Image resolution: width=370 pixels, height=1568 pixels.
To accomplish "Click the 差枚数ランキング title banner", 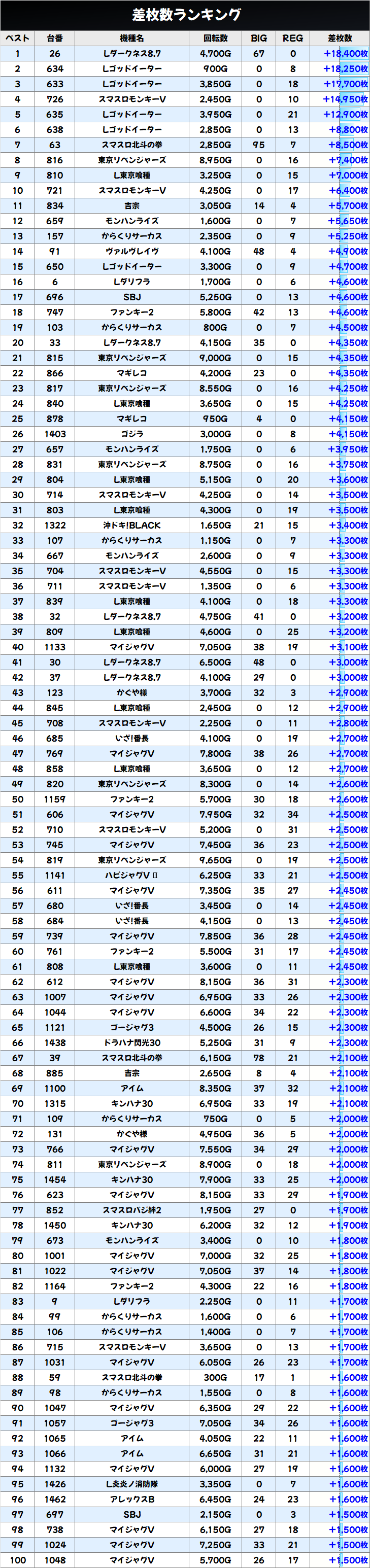I will (185, 15).
